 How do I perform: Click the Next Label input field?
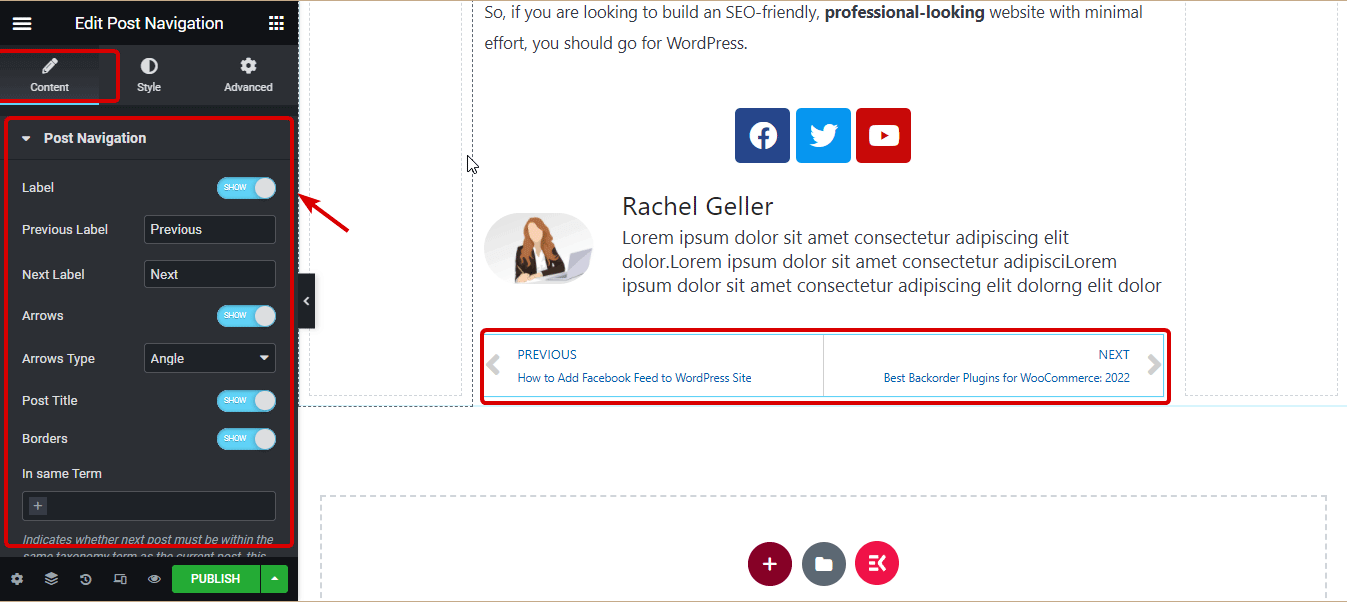[x=210, y=274]
